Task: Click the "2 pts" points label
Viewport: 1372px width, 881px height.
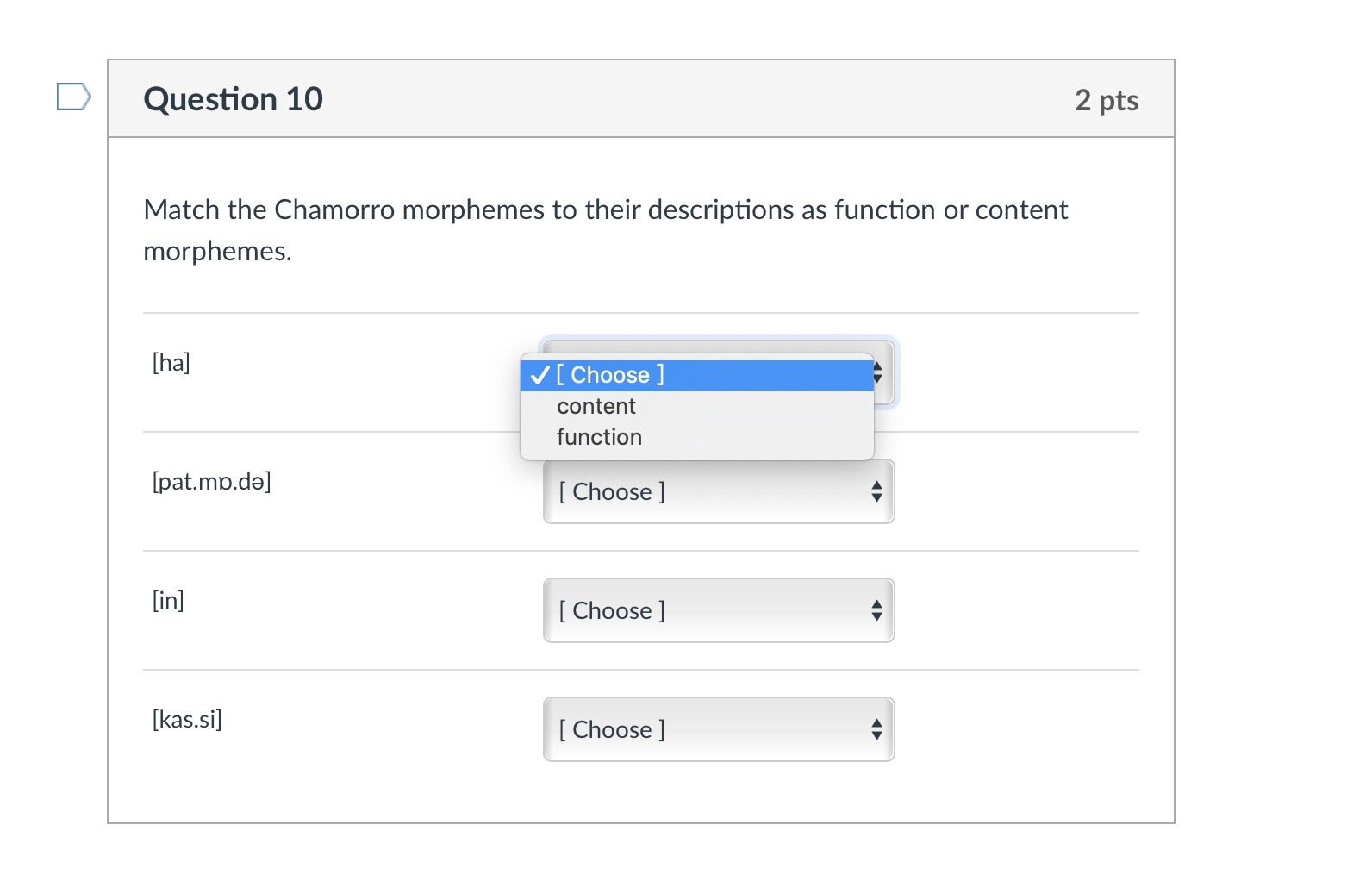Action: pos(1107,100)
